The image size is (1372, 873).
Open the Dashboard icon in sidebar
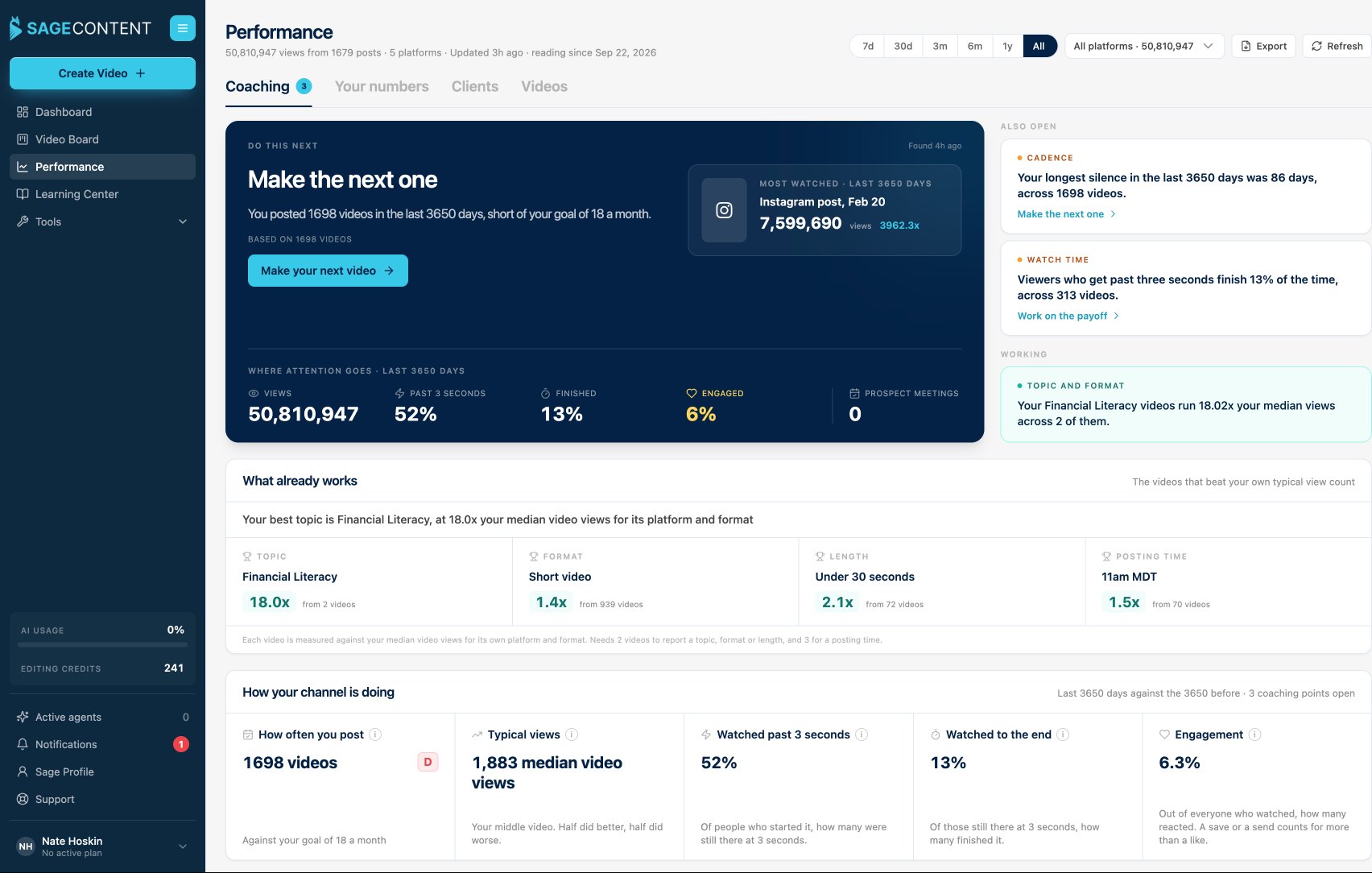tap(23, 112)
